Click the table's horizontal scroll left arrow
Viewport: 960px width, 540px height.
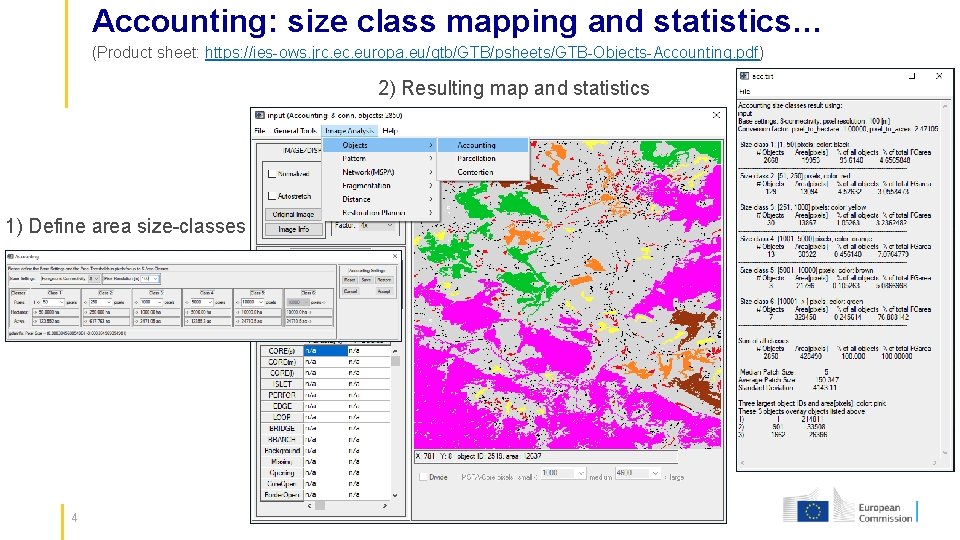309,506
